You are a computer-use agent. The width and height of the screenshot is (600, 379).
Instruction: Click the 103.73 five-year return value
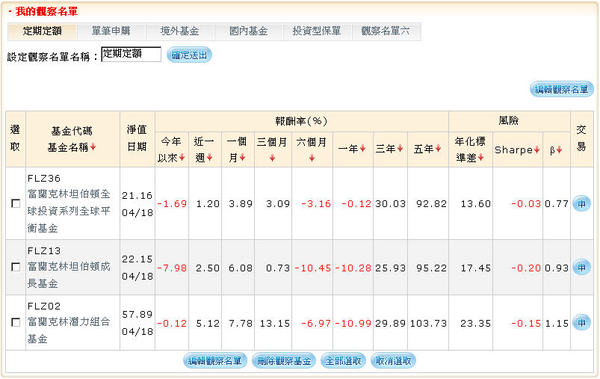pos(428,323)
